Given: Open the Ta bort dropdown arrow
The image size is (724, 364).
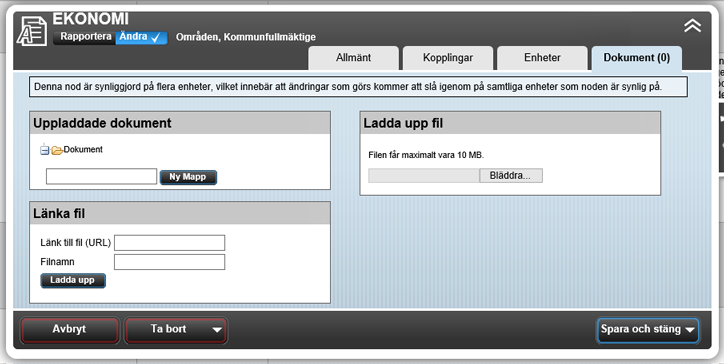Looking at the screenshot, I should click(217, 330).
